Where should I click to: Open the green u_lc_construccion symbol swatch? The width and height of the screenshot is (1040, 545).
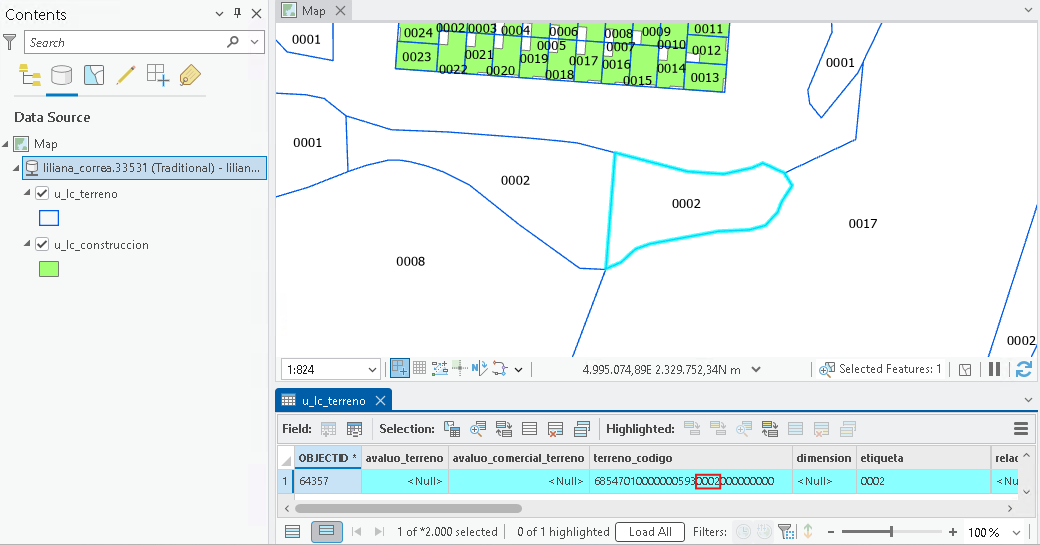coord(49,269)
